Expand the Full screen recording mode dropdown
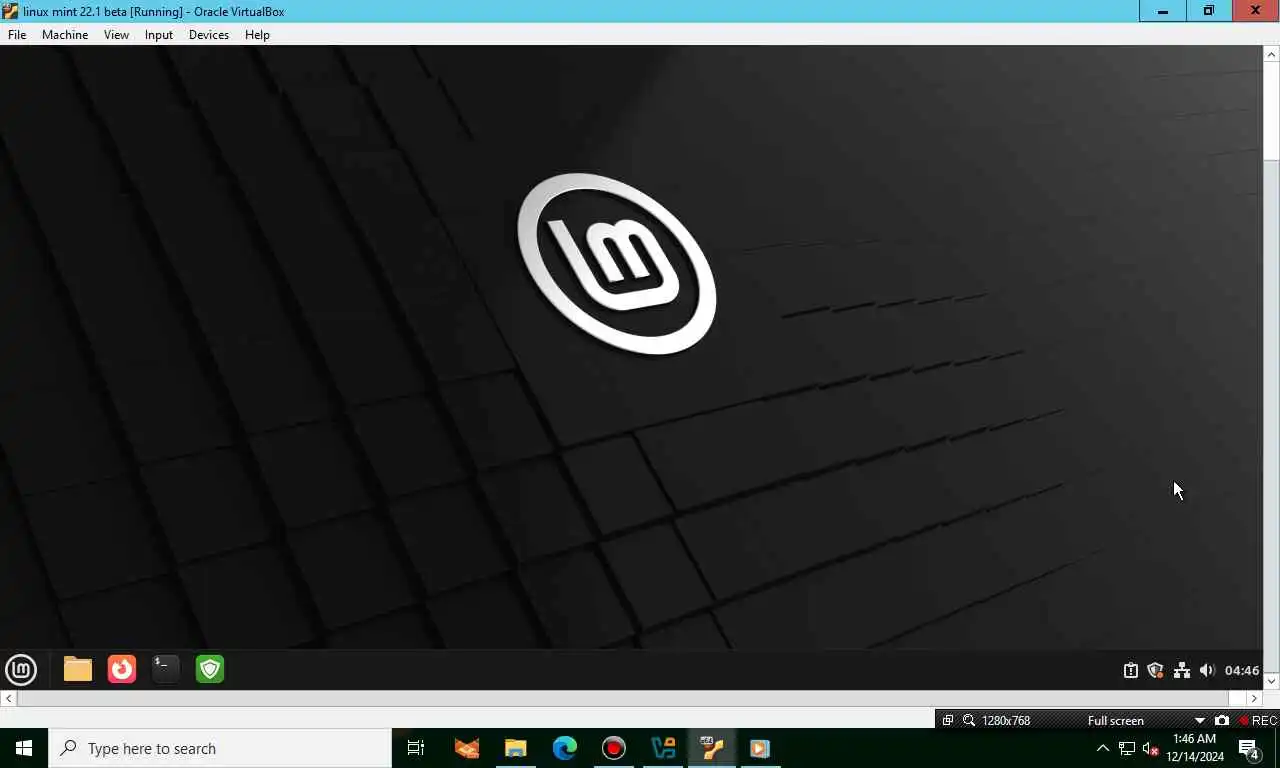The image size is (1280, 768). (x=1200, y=721)
